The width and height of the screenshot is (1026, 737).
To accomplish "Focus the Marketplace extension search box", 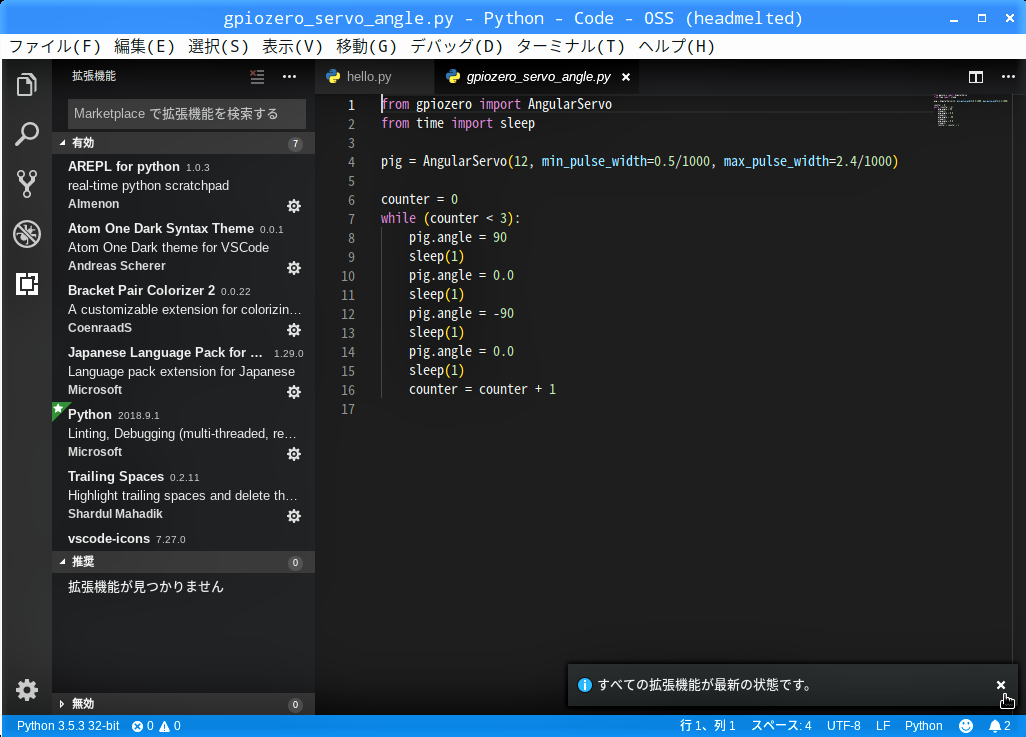I will [x=186, y=114].
